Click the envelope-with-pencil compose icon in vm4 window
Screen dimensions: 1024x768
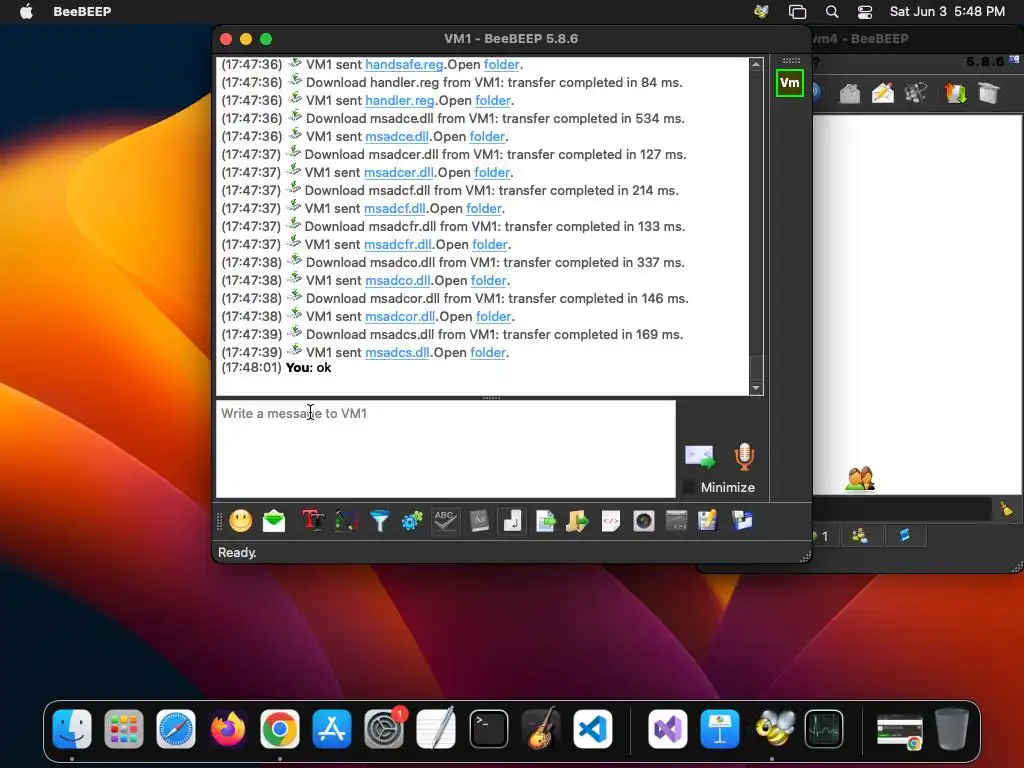pyautogui.click(x=883, y=93)
